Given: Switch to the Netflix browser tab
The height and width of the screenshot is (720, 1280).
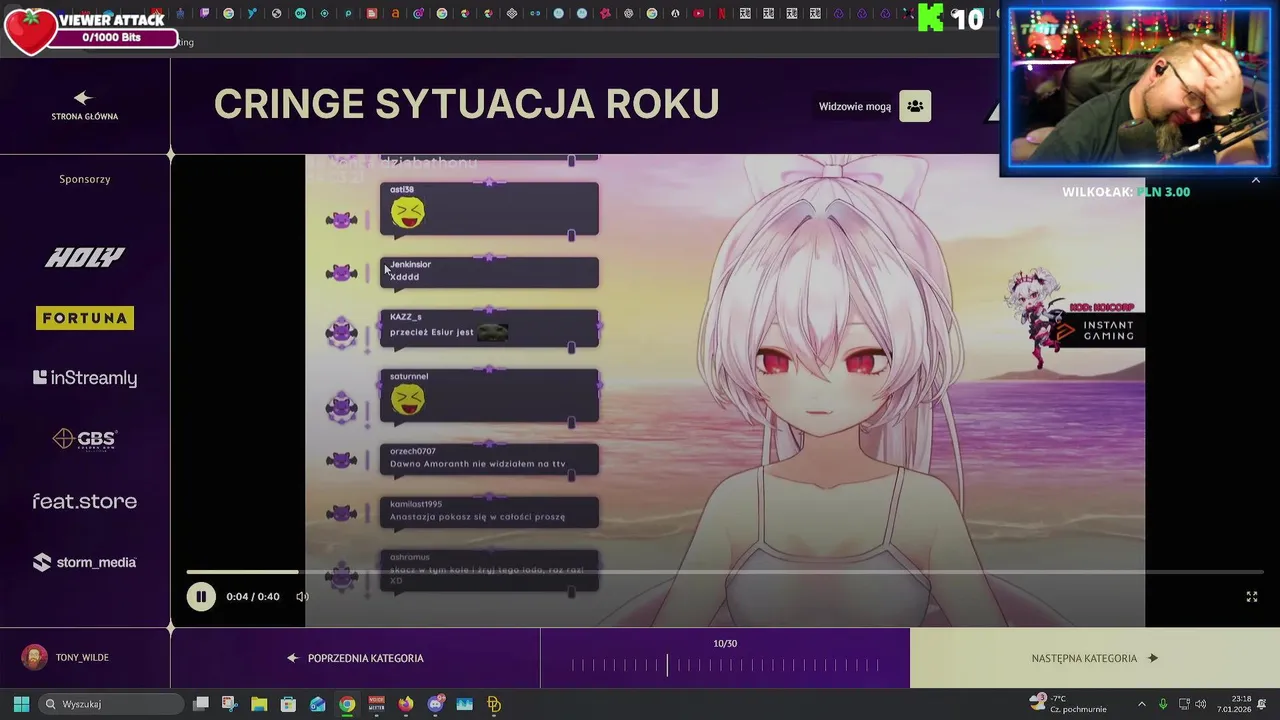Looking at the screenshot, I should click(x=721, y=14).
